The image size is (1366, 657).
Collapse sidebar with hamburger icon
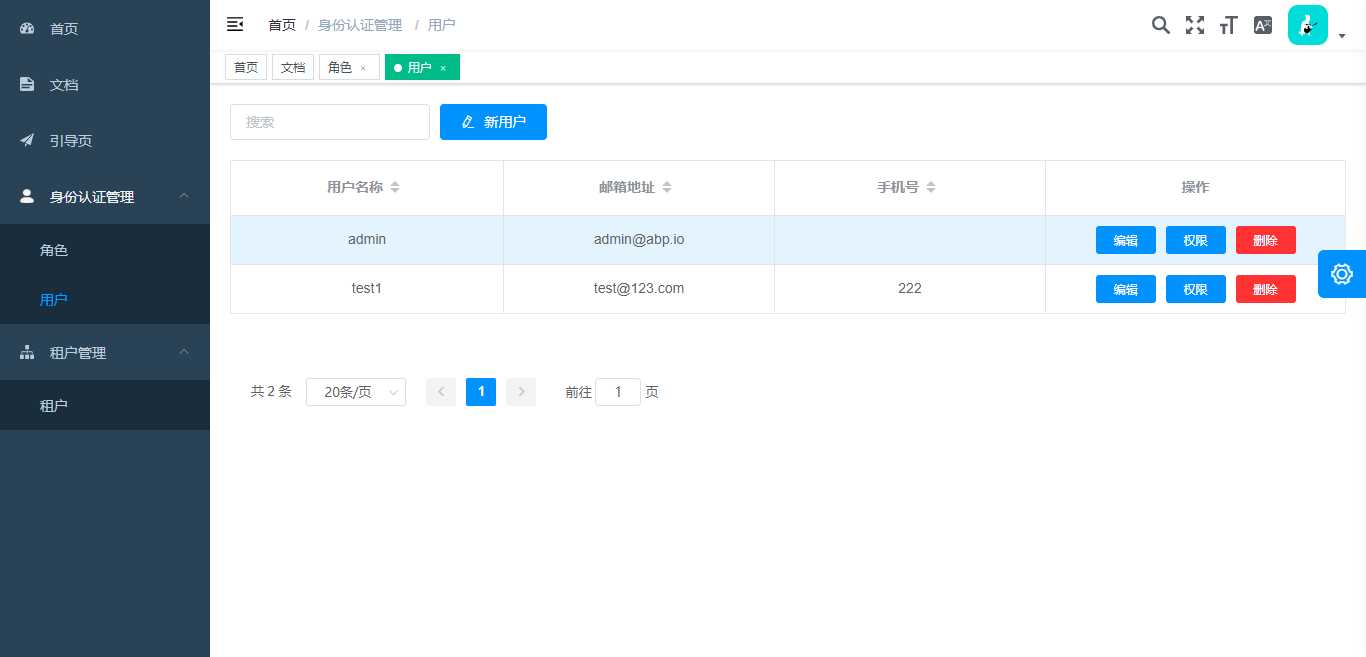[x=235, y=24]
